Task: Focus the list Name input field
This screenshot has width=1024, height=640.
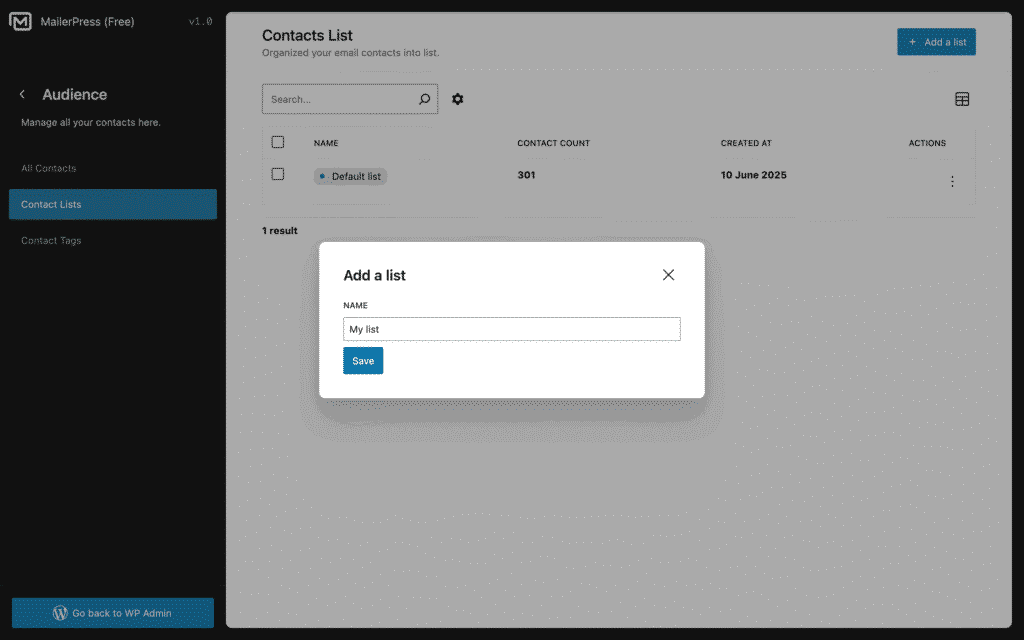Action: tap(511, 329)
